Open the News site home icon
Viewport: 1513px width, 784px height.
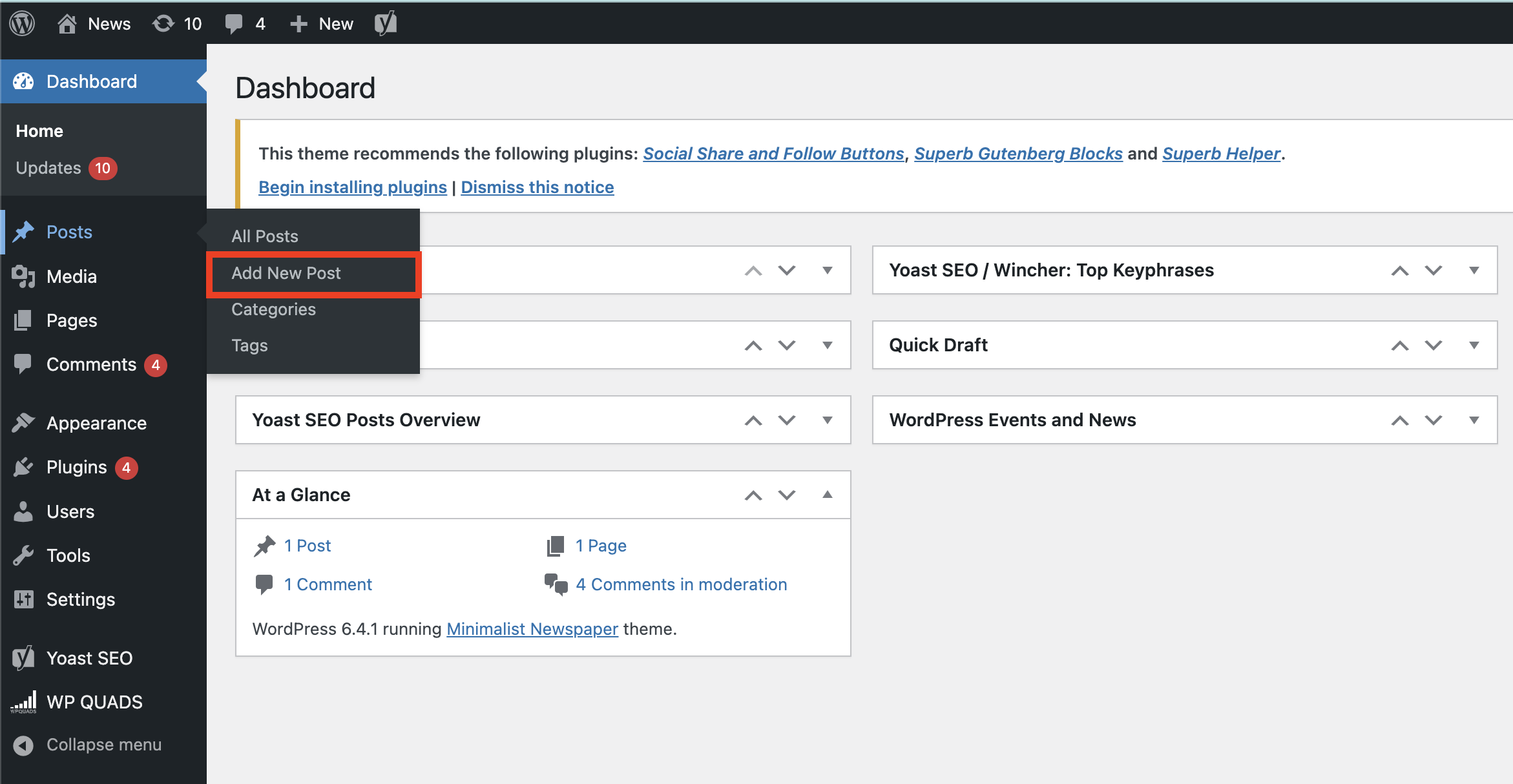coord(67,24)
